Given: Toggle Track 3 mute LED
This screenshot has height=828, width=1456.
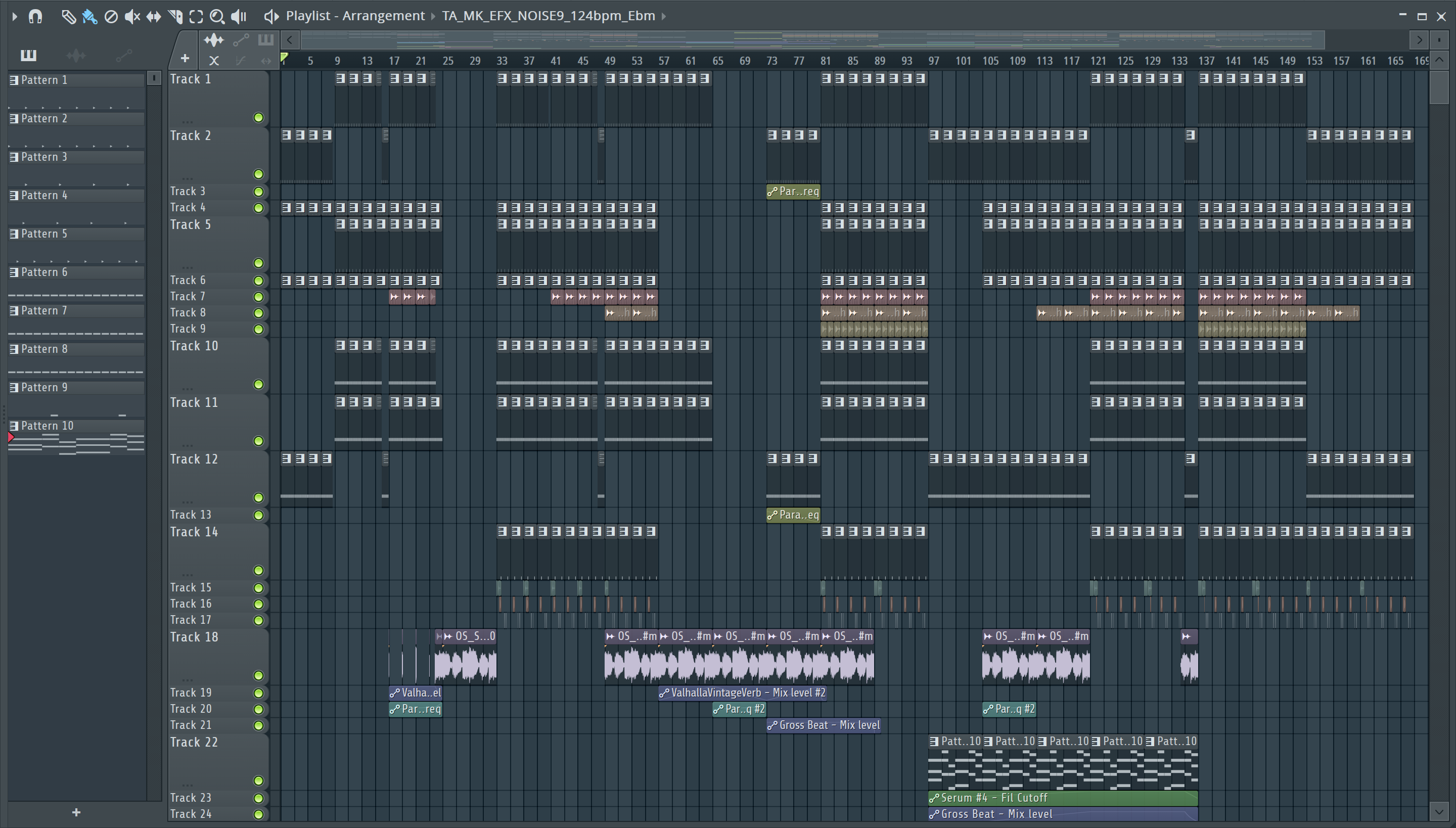Looking at the screenshot, I should click(258, 192).
